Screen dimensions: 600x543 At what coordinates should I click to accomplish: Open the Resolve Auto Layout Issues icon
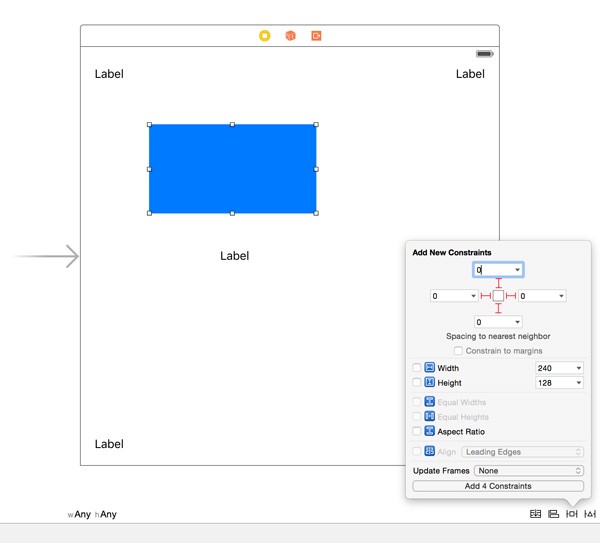[590, 514]
